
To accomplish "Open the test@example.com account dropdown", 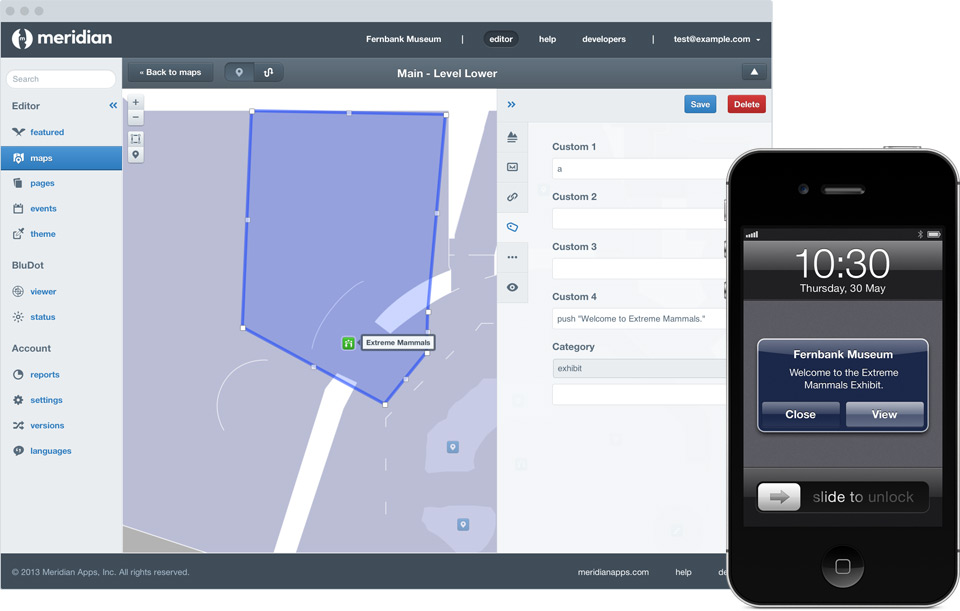I will tap(716, 39).
